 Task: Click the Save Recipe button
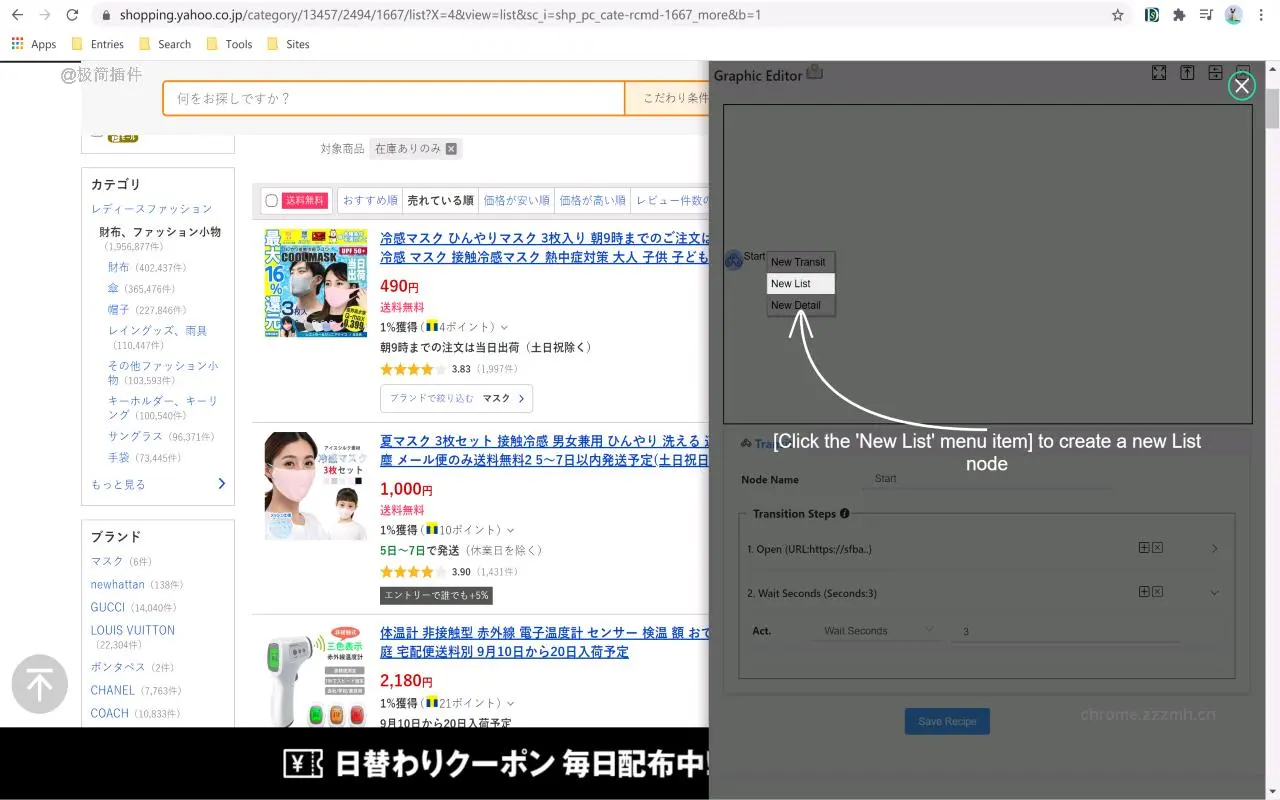(946, 721)
